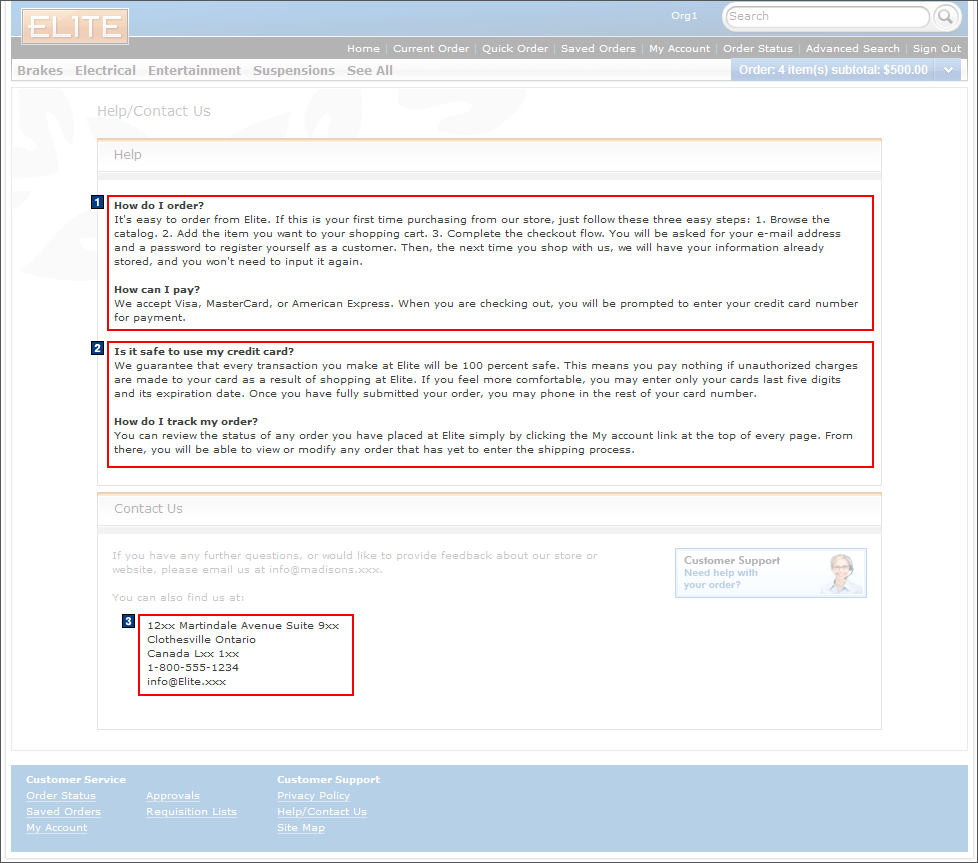
Task: Select the Suspensions category
Action: click(x=294, y=70)
